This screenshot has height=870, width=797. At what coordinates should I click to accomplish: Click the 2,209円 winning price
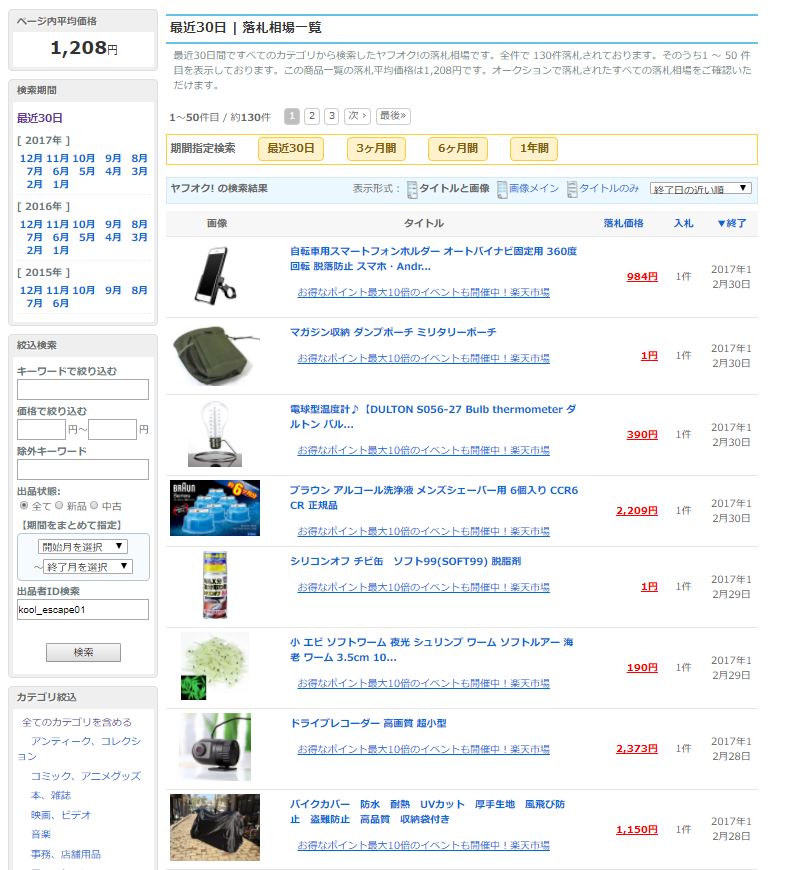637,510
